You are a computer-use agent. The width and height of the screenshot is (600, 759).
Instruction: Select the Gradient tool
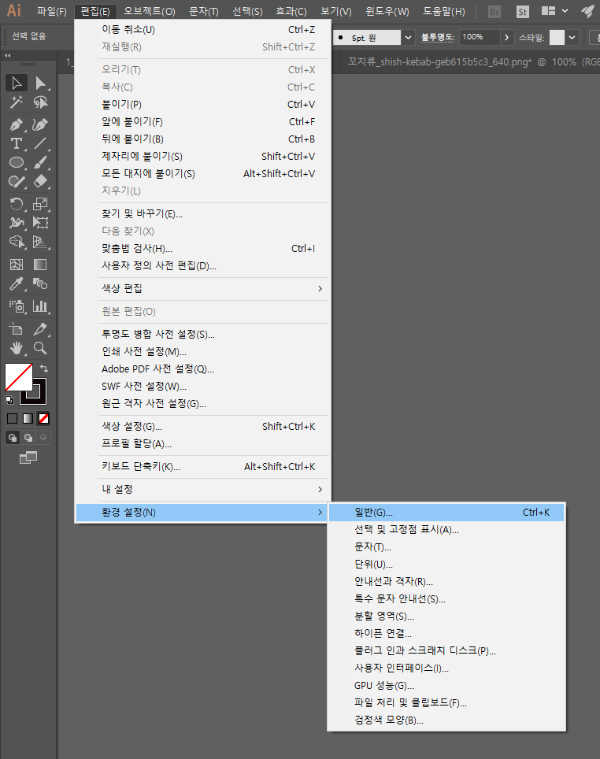(41, 264)
